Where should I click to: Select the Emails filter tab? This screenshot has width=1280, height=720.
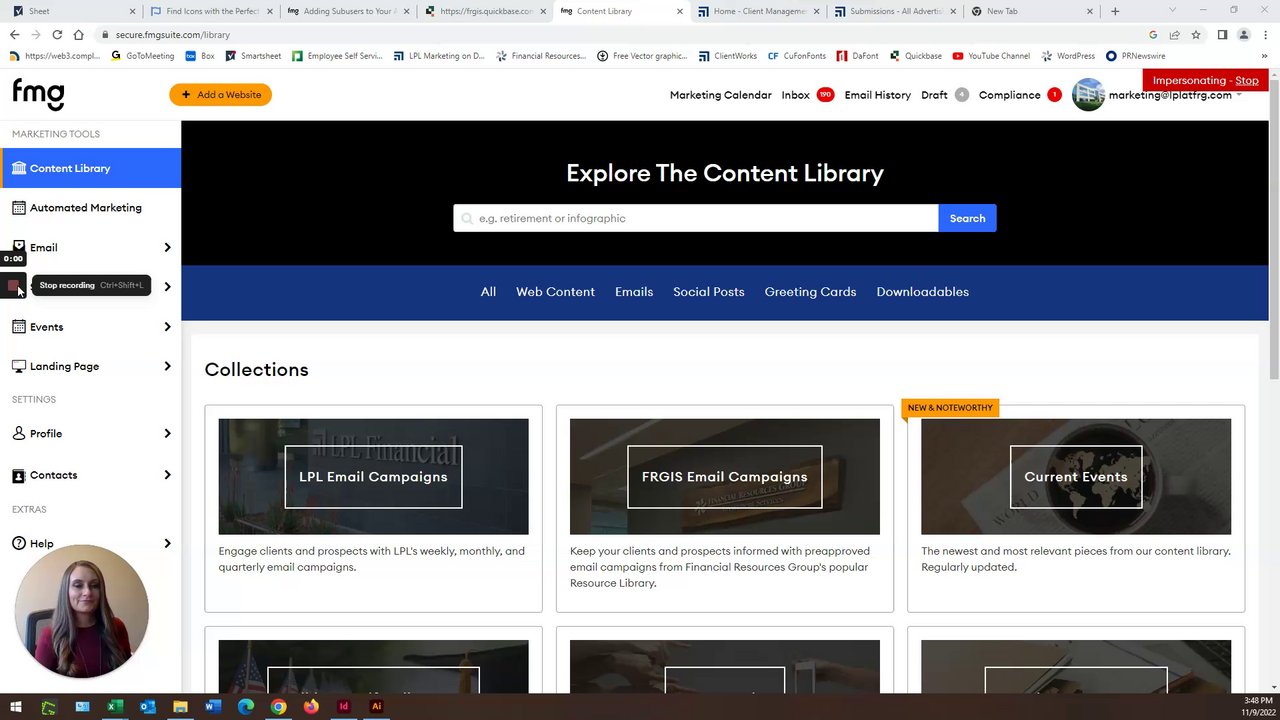pos(634,292)
